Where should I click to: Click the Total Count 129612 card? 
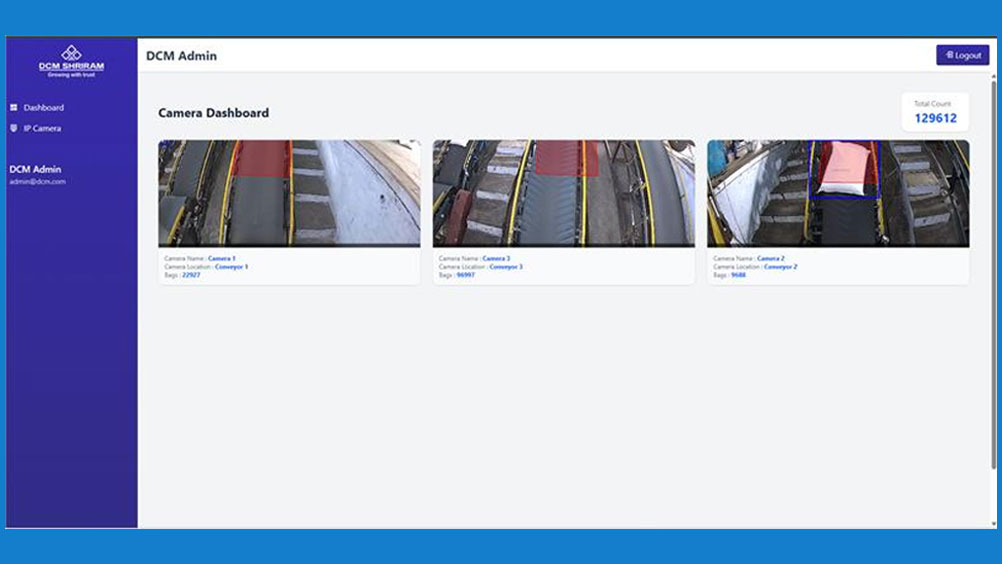pos(935,112)
